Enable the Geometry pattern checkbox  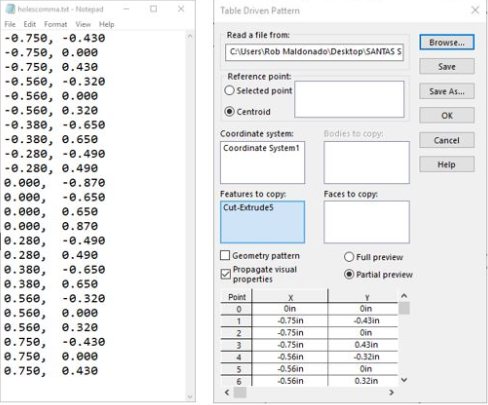coord(225,255)
